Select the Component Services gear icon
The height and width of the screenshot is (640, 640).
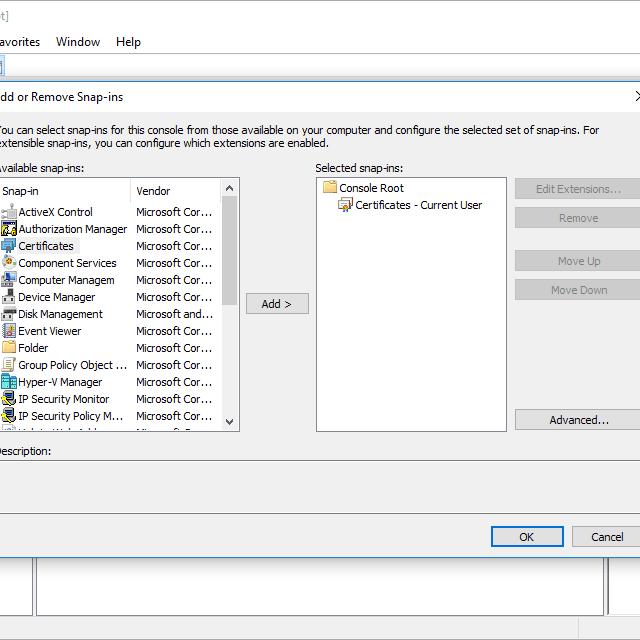click(9, 263)
